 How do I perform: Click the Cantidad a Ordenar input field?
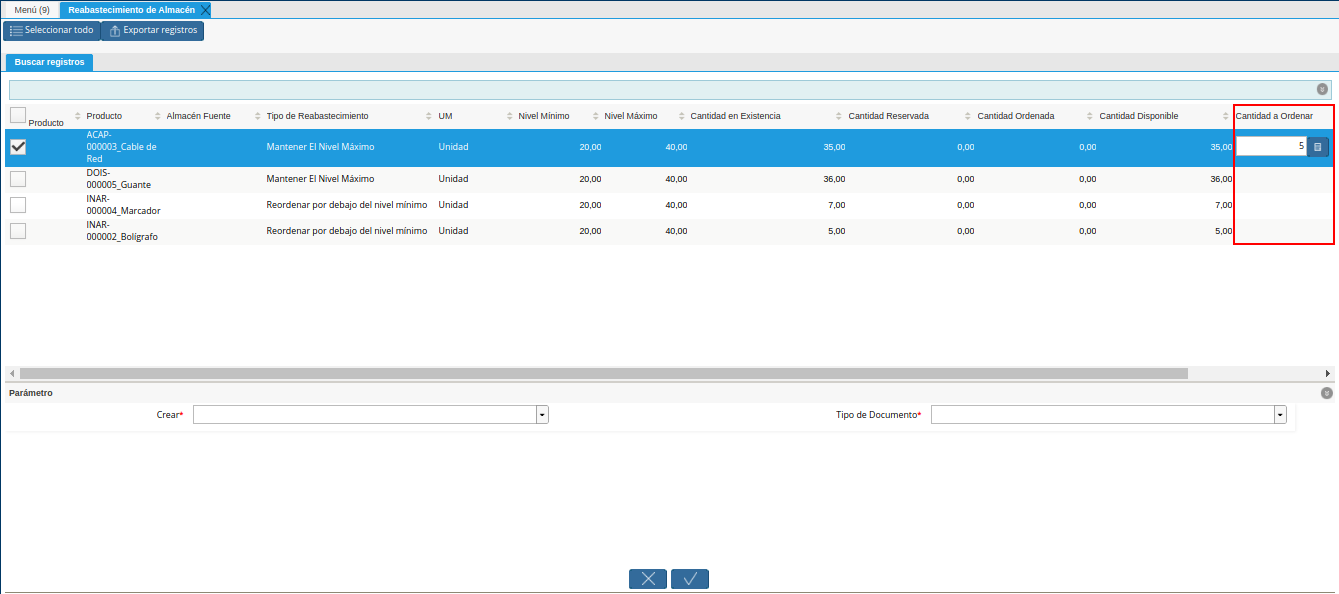coord(1271,147)
